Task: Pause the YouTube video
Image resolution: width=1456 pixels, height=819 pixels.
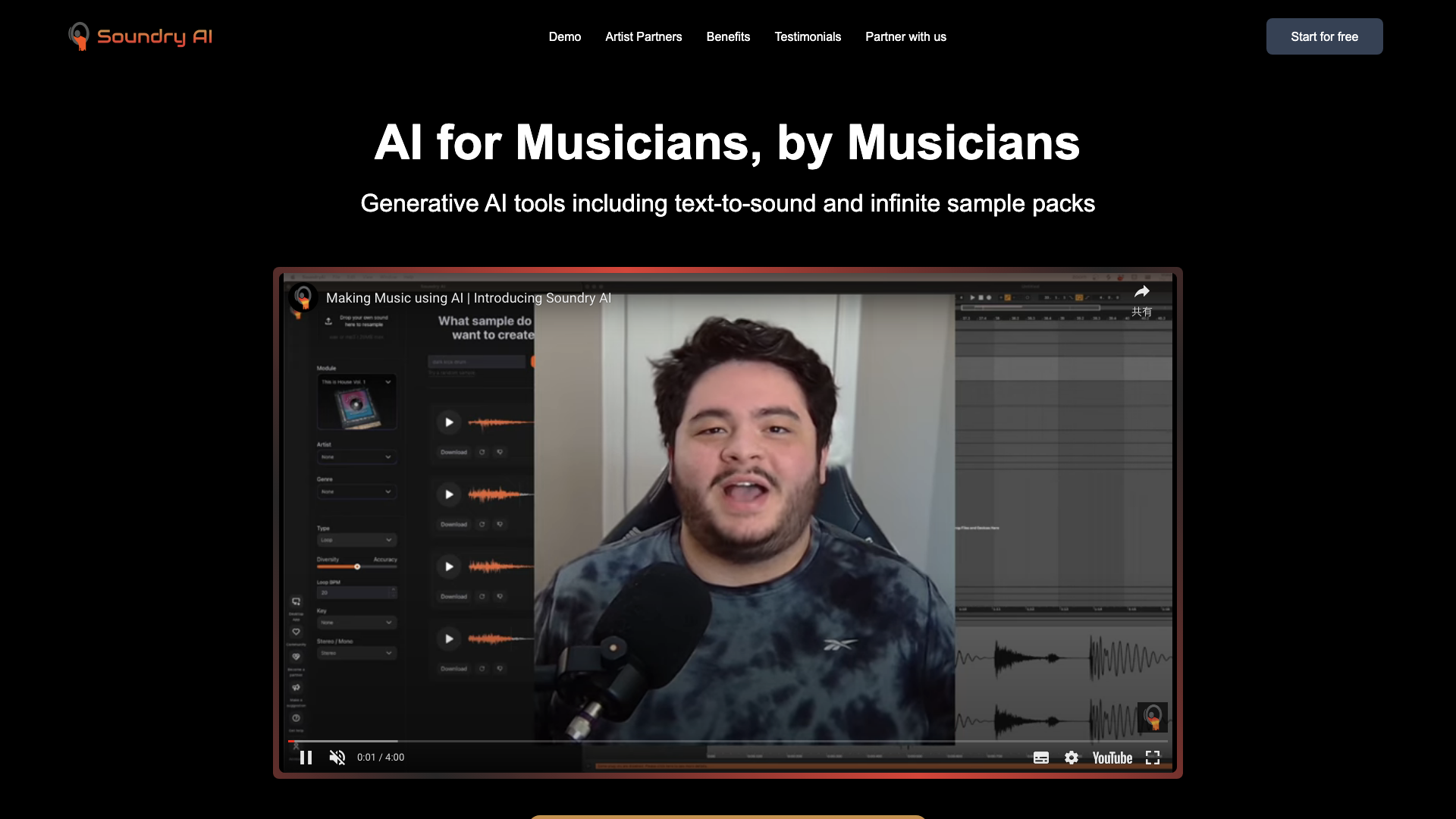Action: 306,758
